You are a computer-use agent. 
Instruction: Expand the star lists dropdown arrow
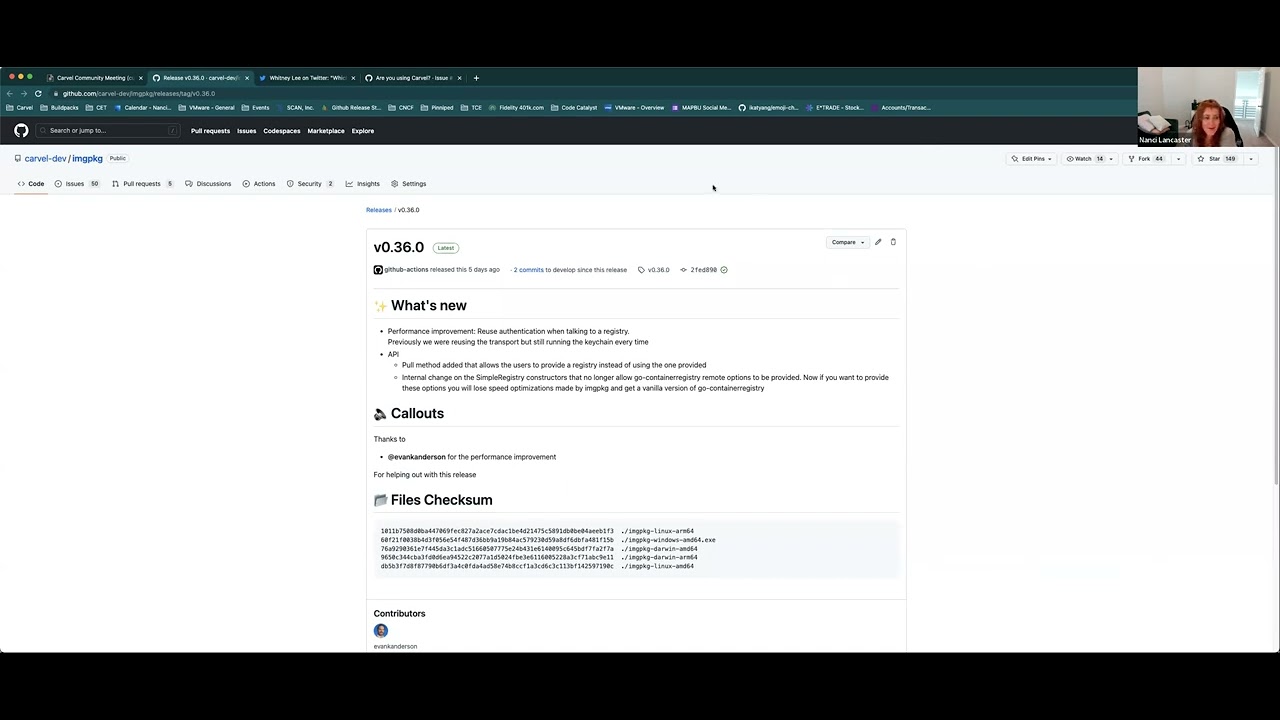pyautogui.click(x=1250, y=159)
